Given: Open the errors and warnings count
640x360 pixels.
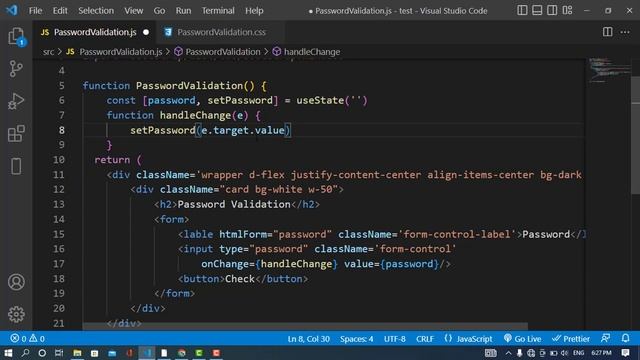Looking at the screenshot, I should 28,338.
